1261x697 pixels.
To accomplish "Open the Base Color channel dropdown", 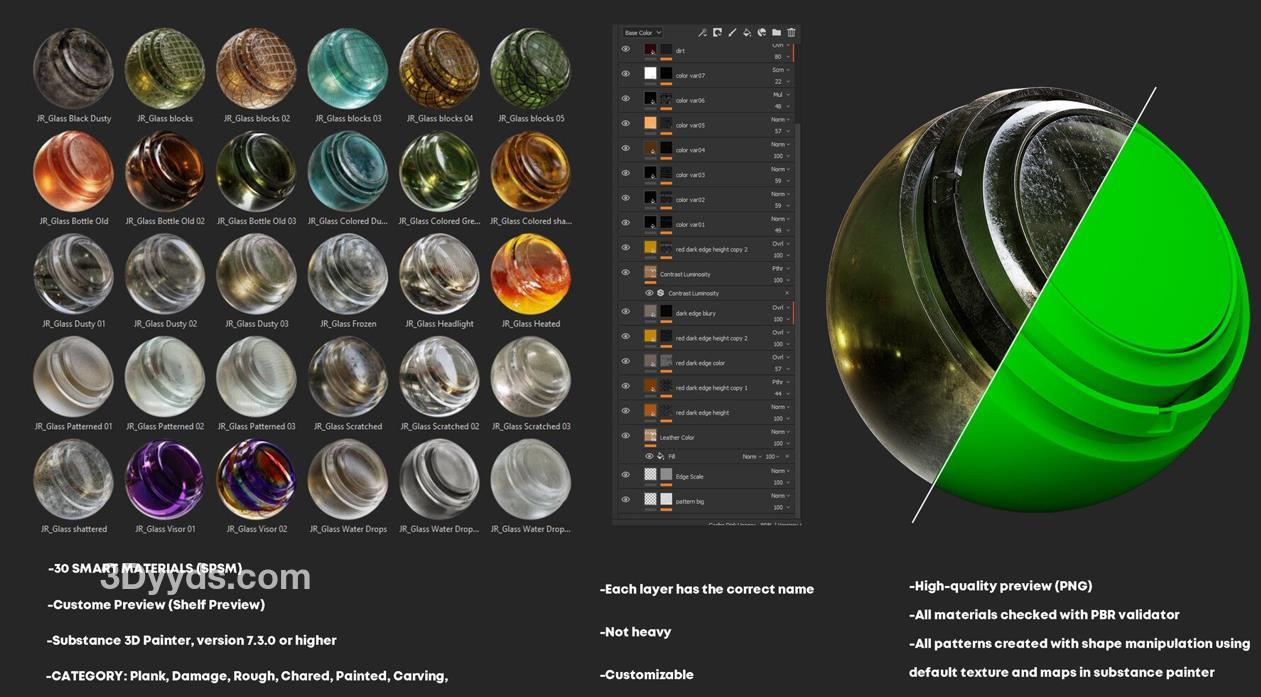I will pos(642,33).
